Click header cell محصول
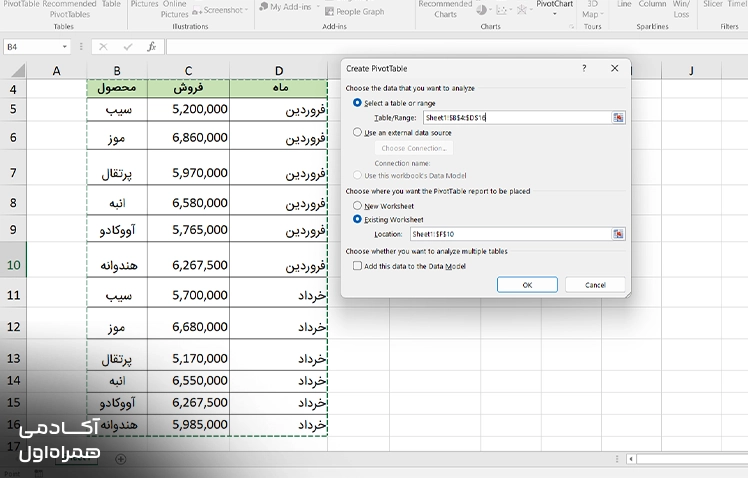Viewport: 748px width, 478px height. (117, 88)
